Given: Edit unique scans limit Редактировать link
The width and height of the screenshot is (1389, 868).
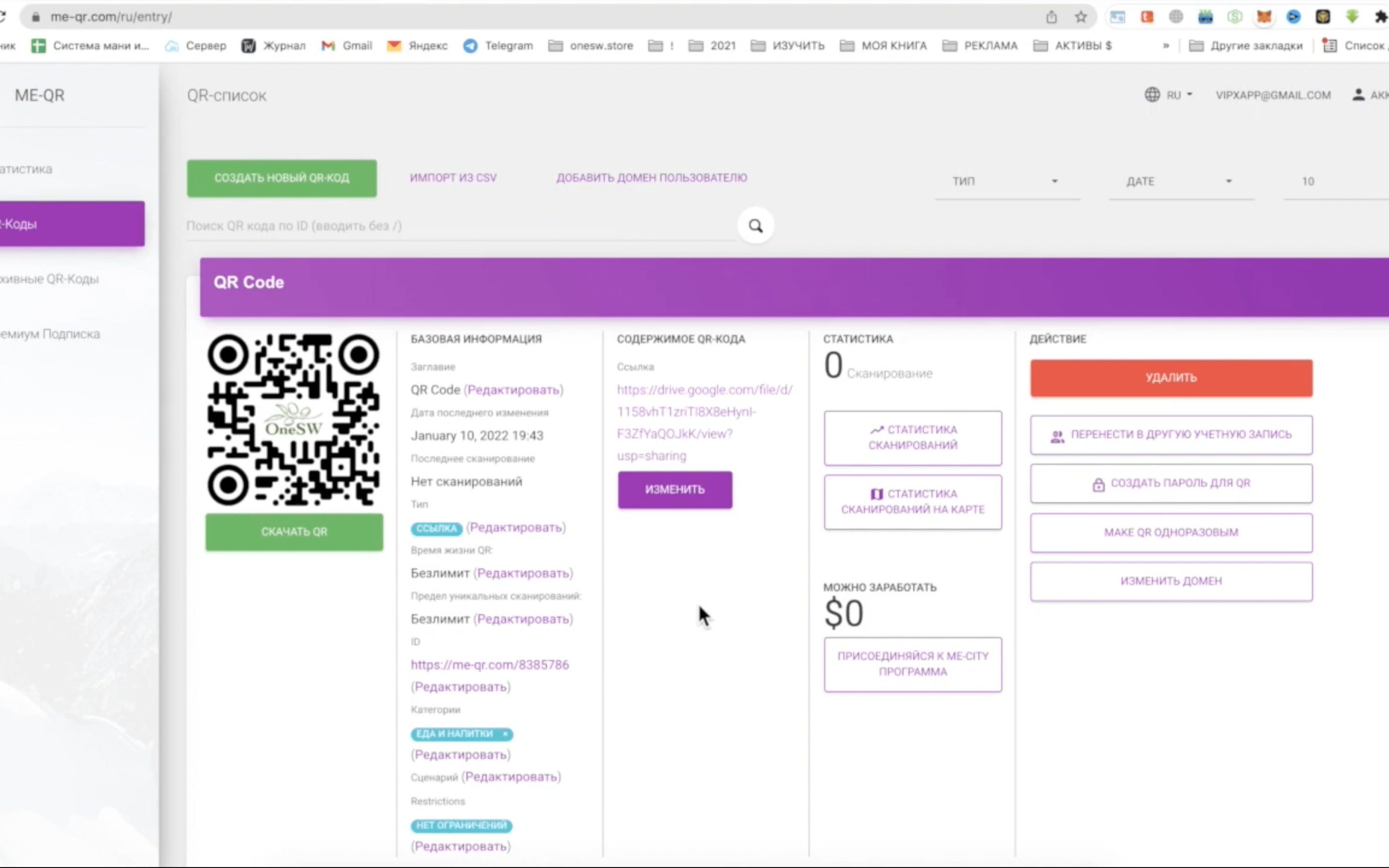Looking at the screenshot, I should pos(523,620).
